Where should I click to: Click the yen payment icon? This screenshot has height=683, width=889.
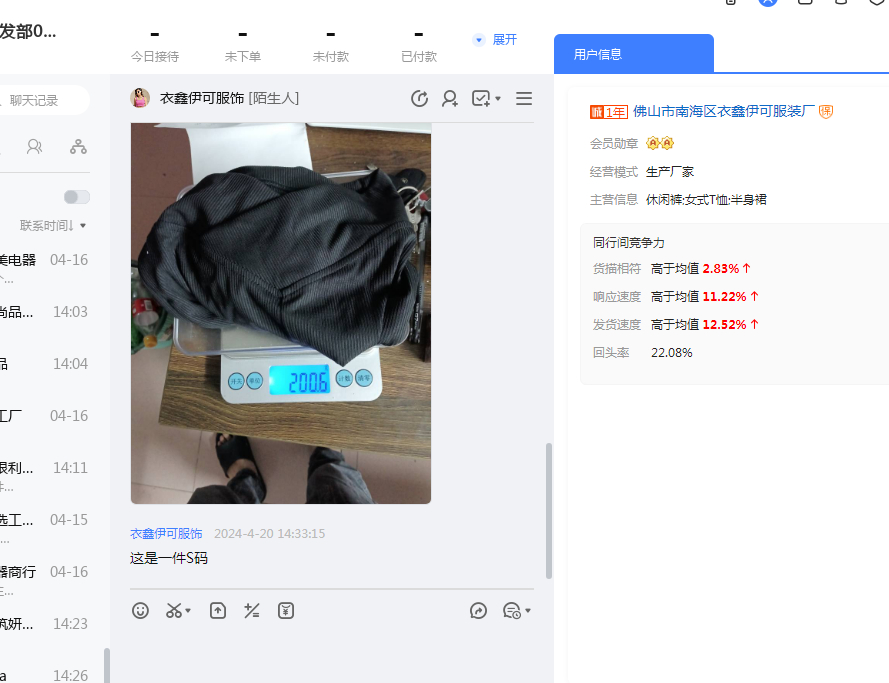pos(286,610)
